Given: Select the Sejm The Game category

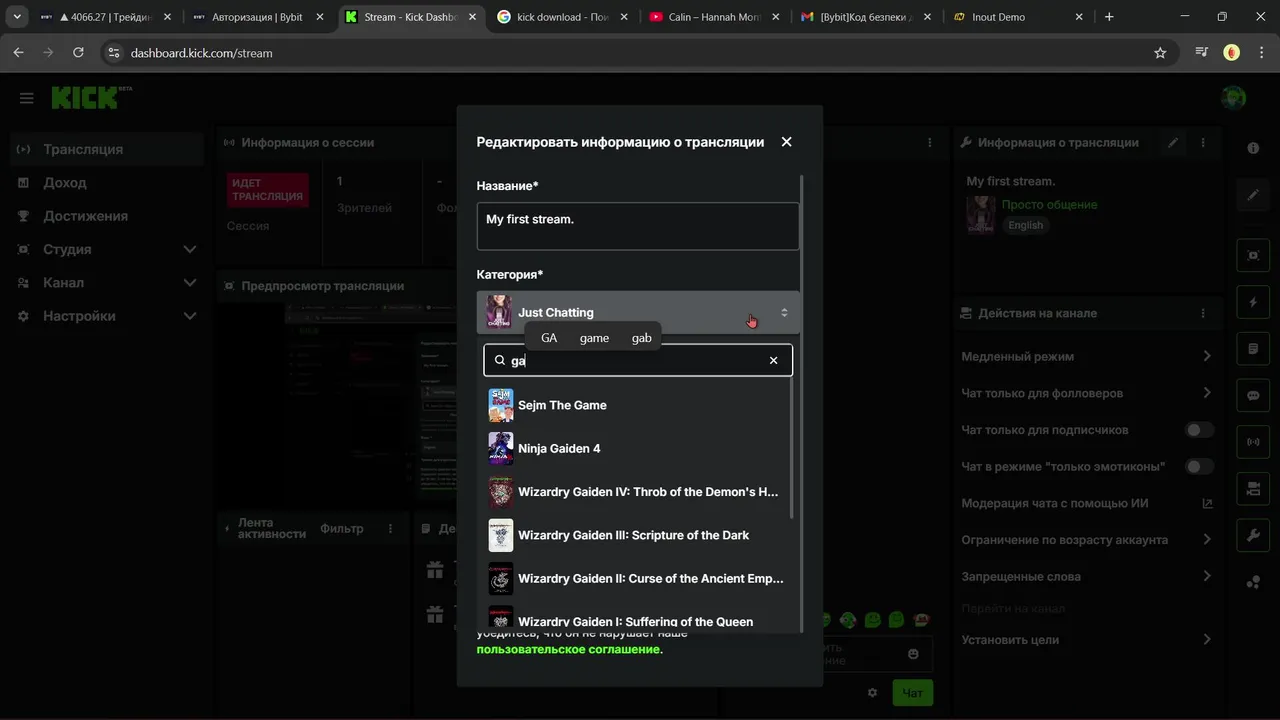Looking at the screenshot, I should click(637, 405).
